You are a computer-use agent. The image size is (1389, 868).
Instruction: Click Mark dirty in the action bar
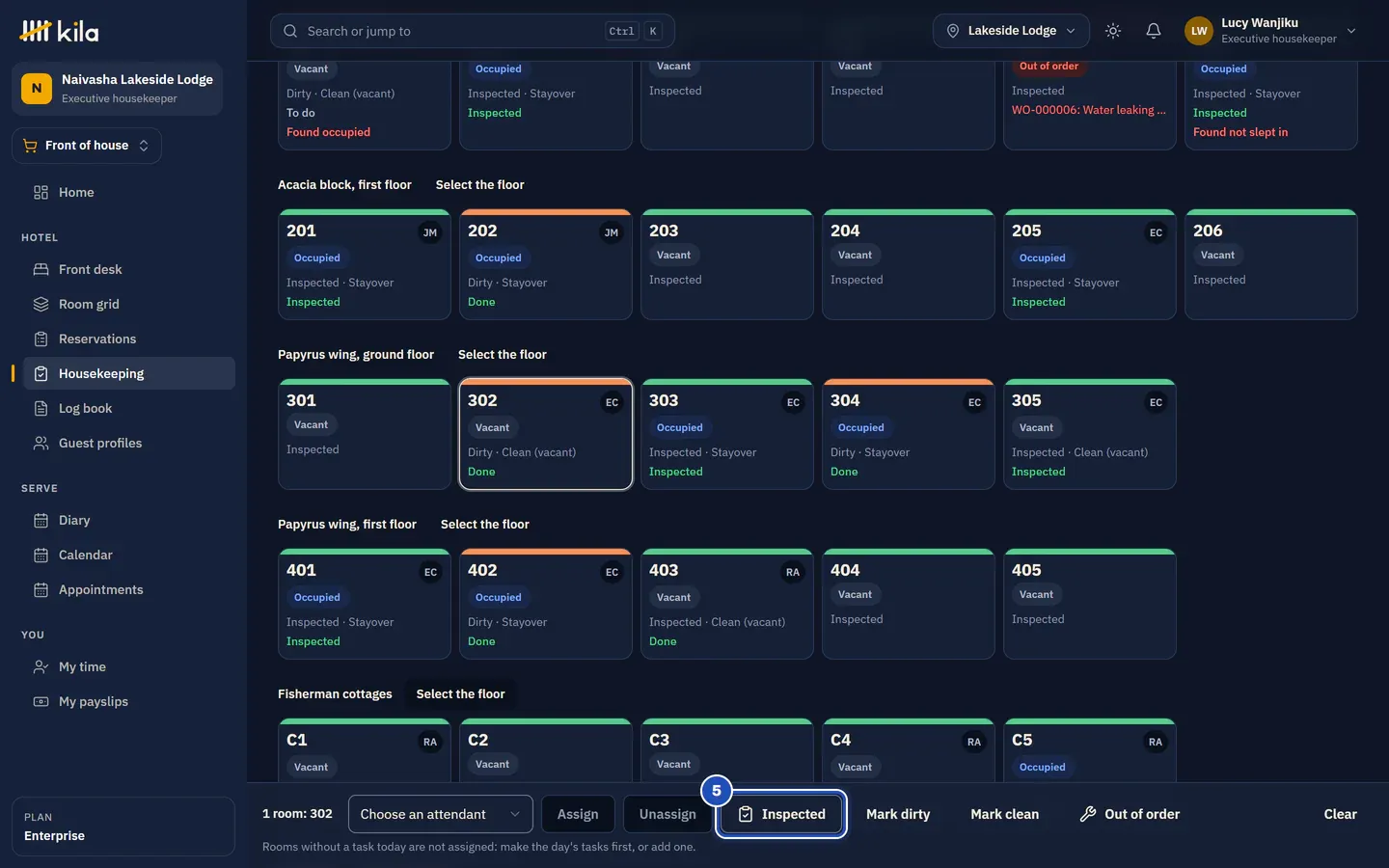point(898,814)
